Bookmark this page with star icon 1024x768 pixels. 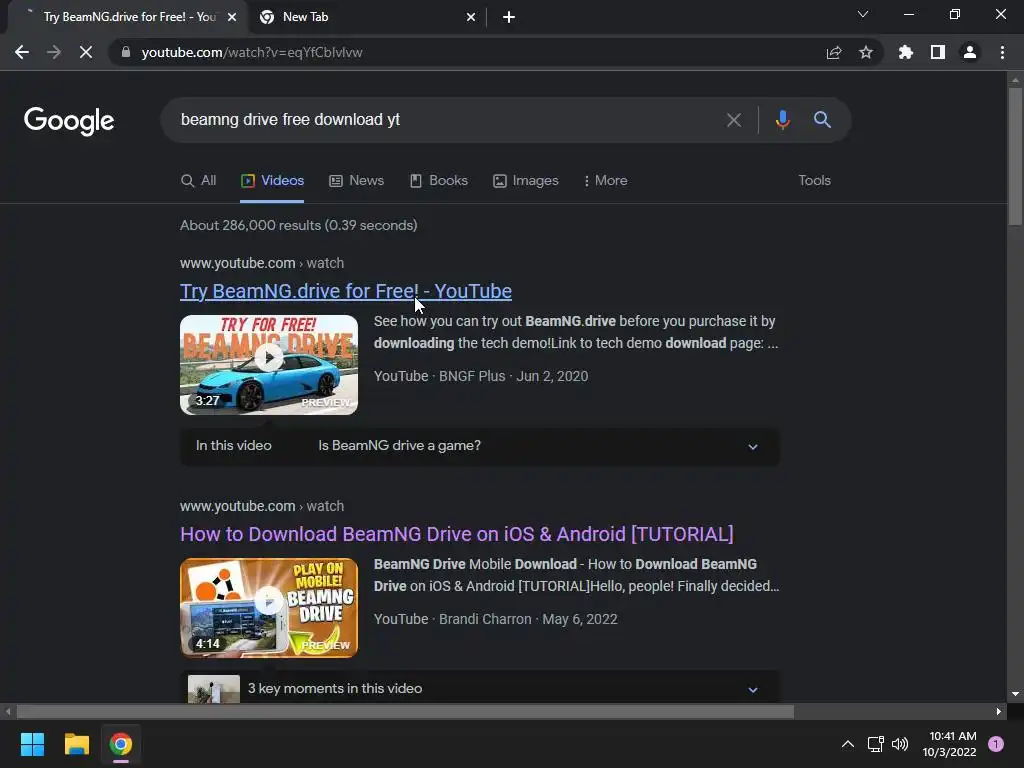[x=866, y=52]
